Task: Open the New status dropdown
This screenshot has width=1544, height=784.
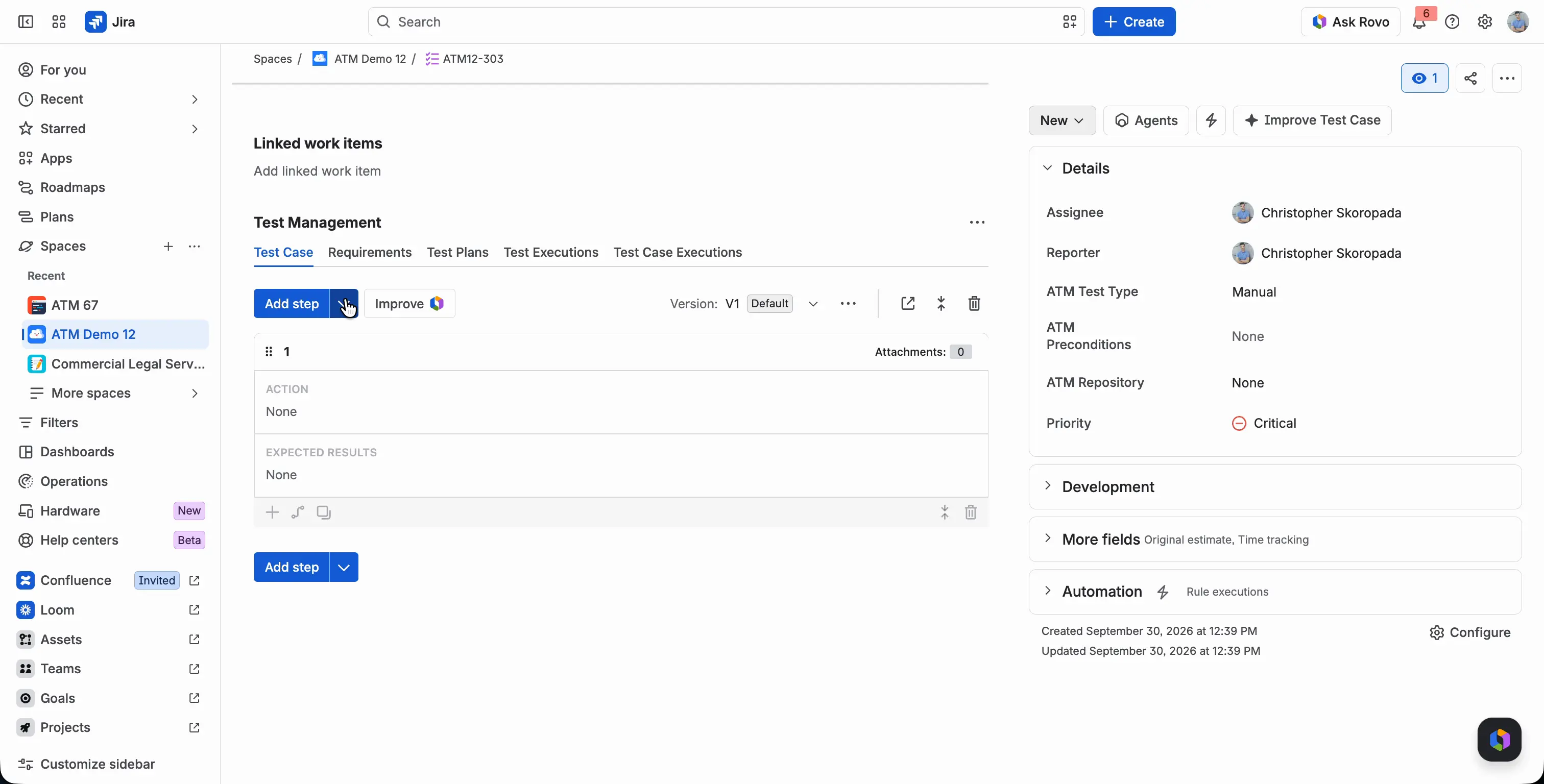Action: [1062, 120]
